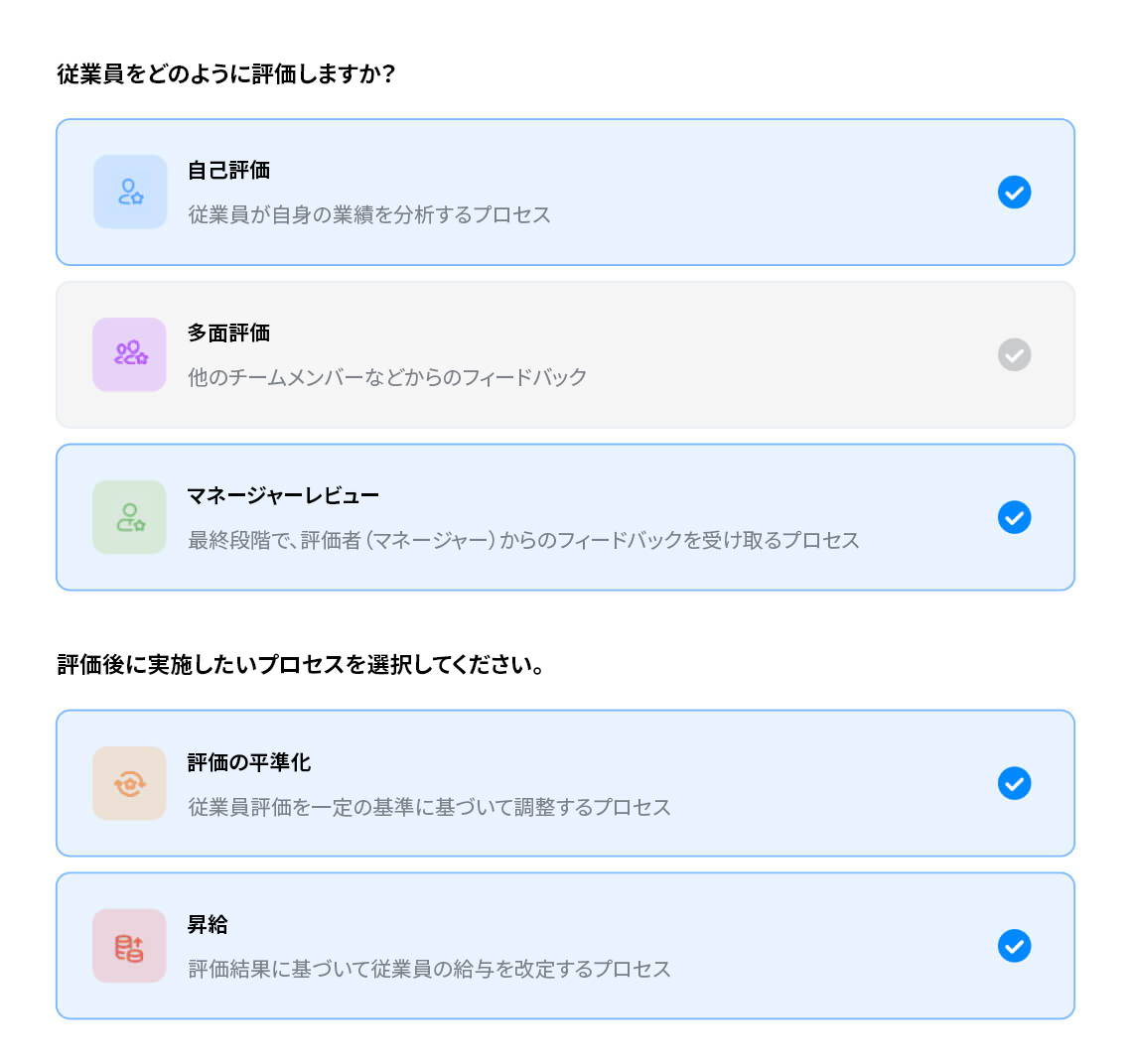Uncheck the 自己評価 checkmark
Screen dimensions: 1131x1064
[1014, 192]
